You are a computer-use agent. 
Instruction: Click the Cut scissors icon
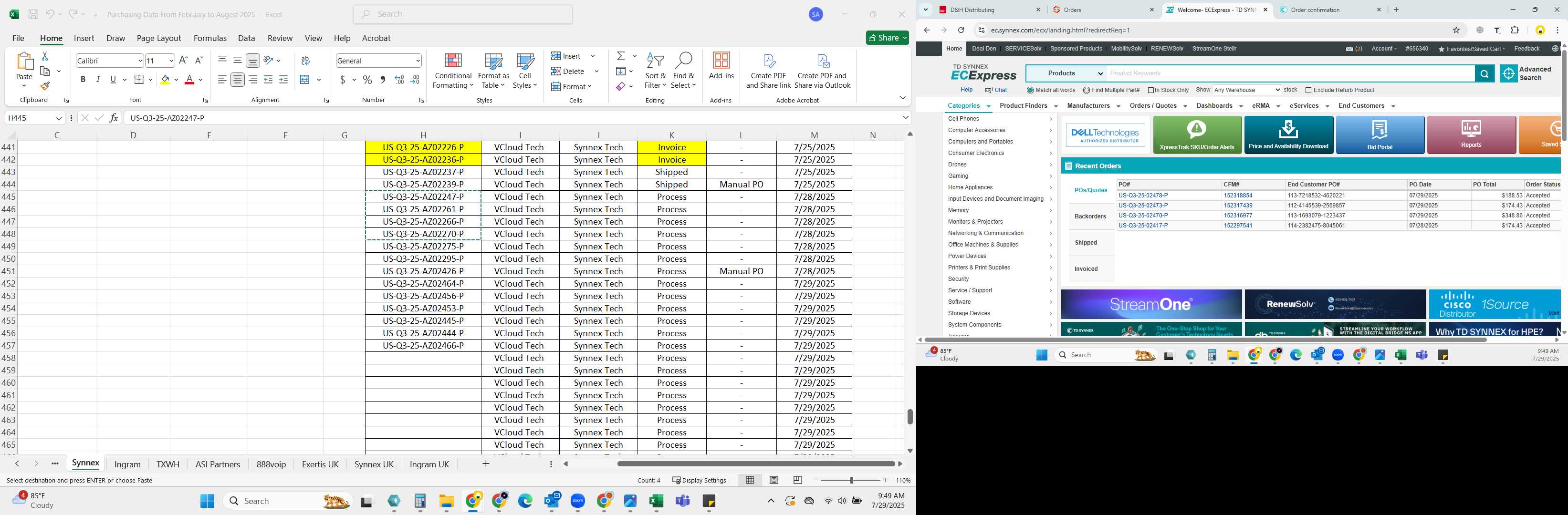click(44, 56)
